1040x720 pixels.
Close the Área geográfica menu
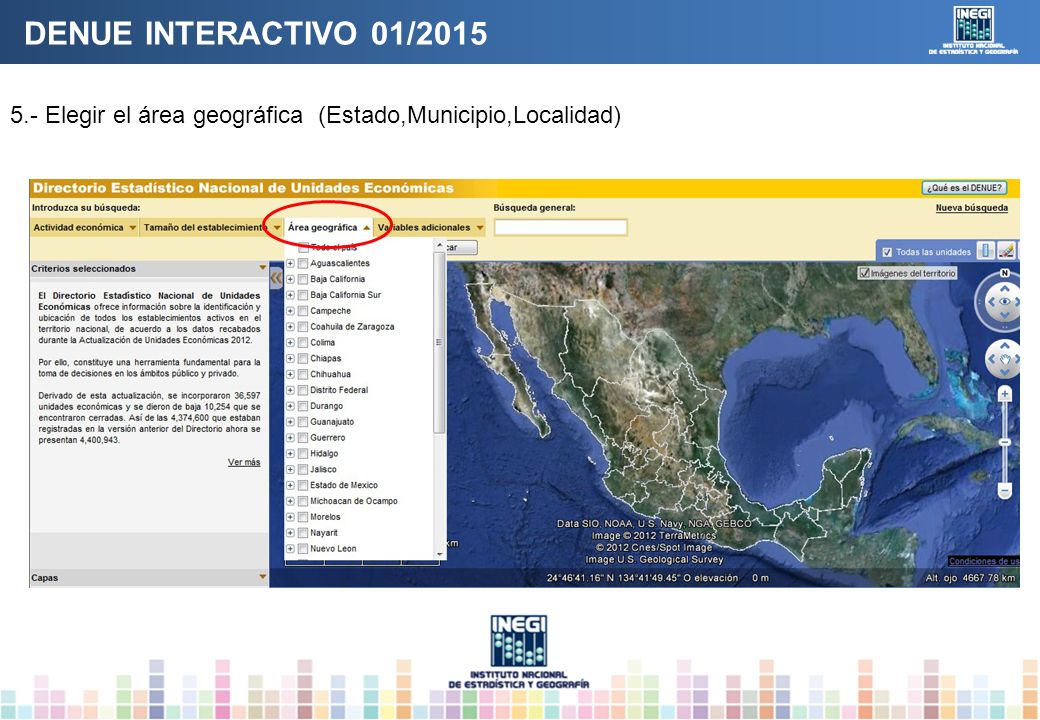point(328,227)
